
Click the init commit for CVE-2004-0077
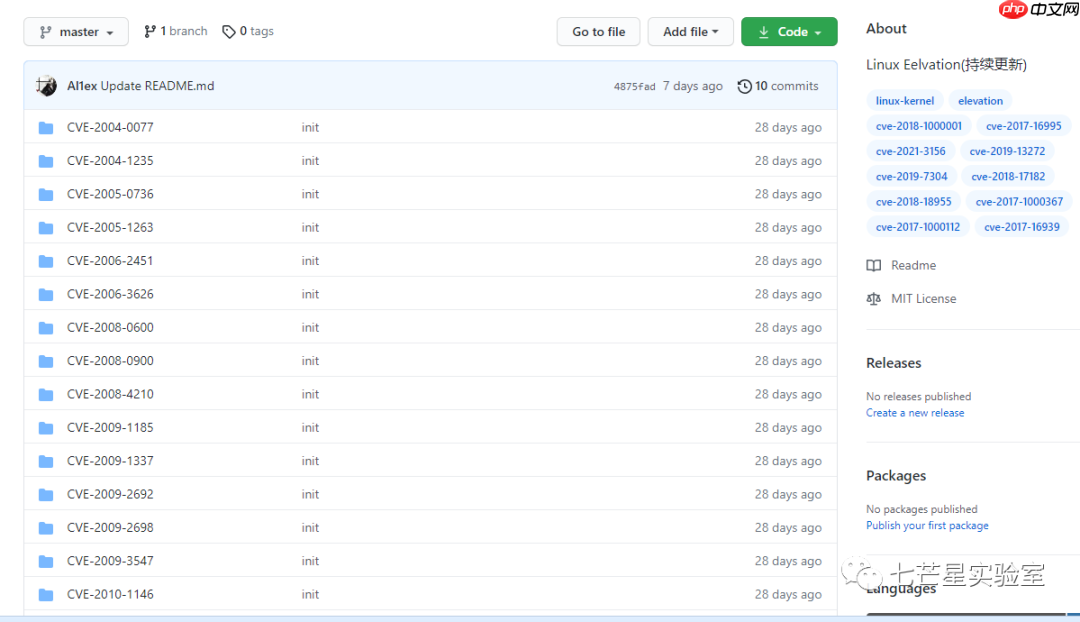click(x=310, y=127)
